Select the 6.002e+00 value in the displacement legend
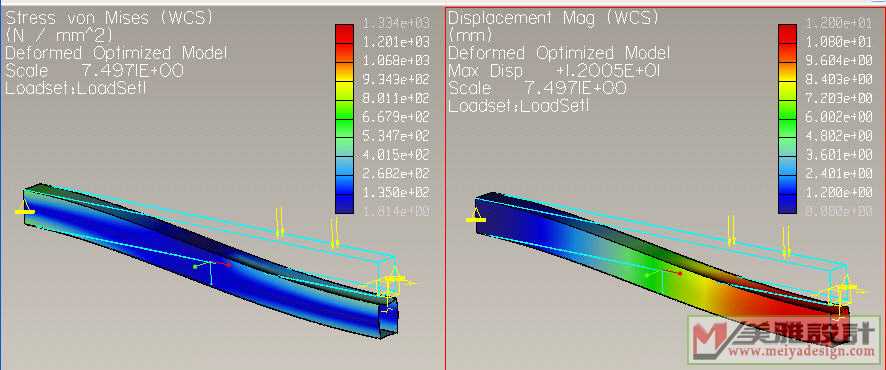The height and width of the screenshot is (370, 886). click(x=838, y=117)
